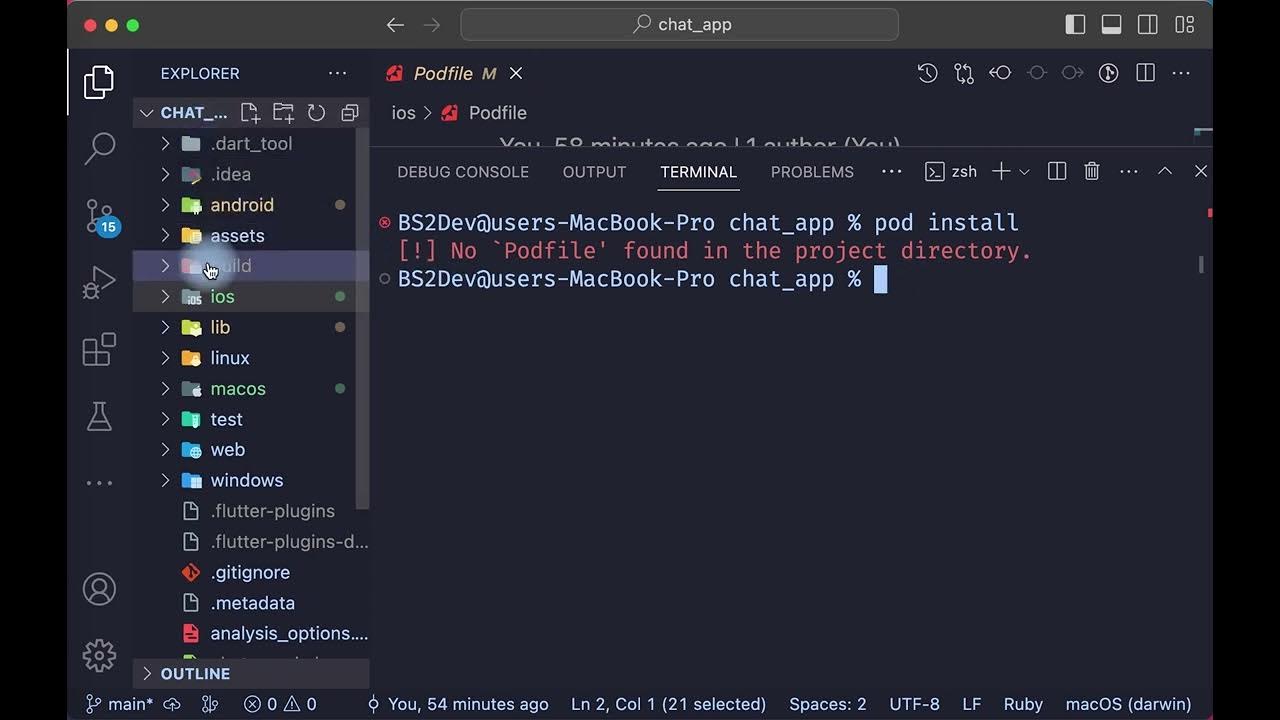Kill terminal with trash icon

[x=1092, y=172]
